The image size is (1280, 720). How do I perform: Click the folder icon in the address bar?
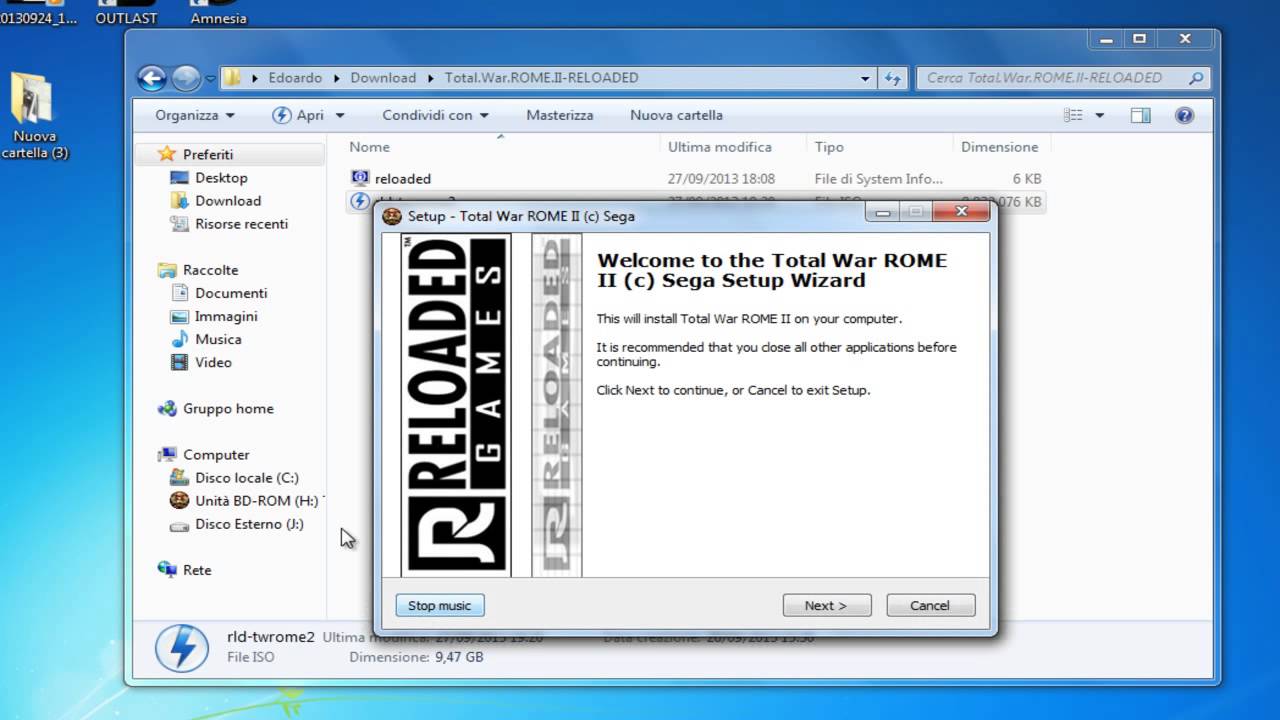tap(231, 78)
